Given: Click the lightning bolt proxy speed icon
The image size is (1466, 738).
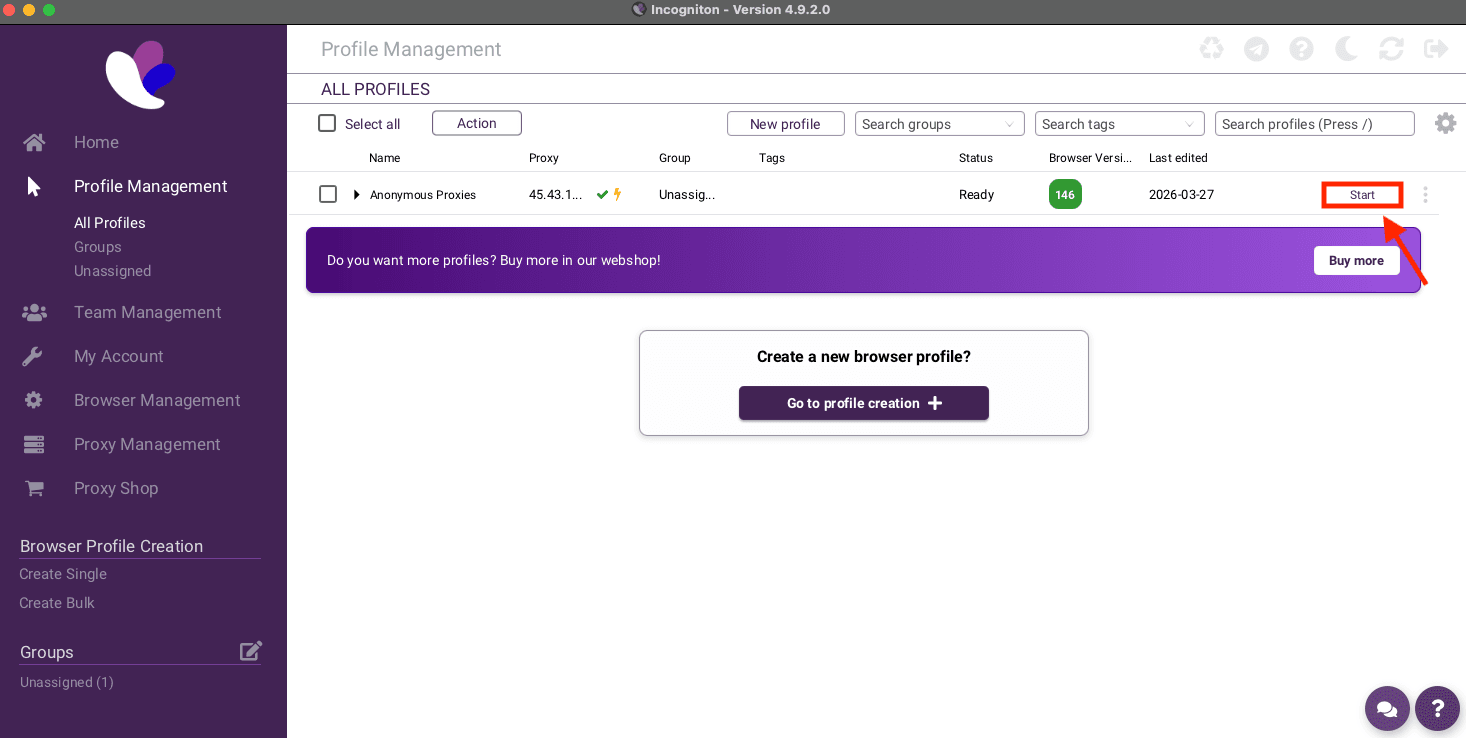Looking at the screenshot, I should tap(618, 194).
